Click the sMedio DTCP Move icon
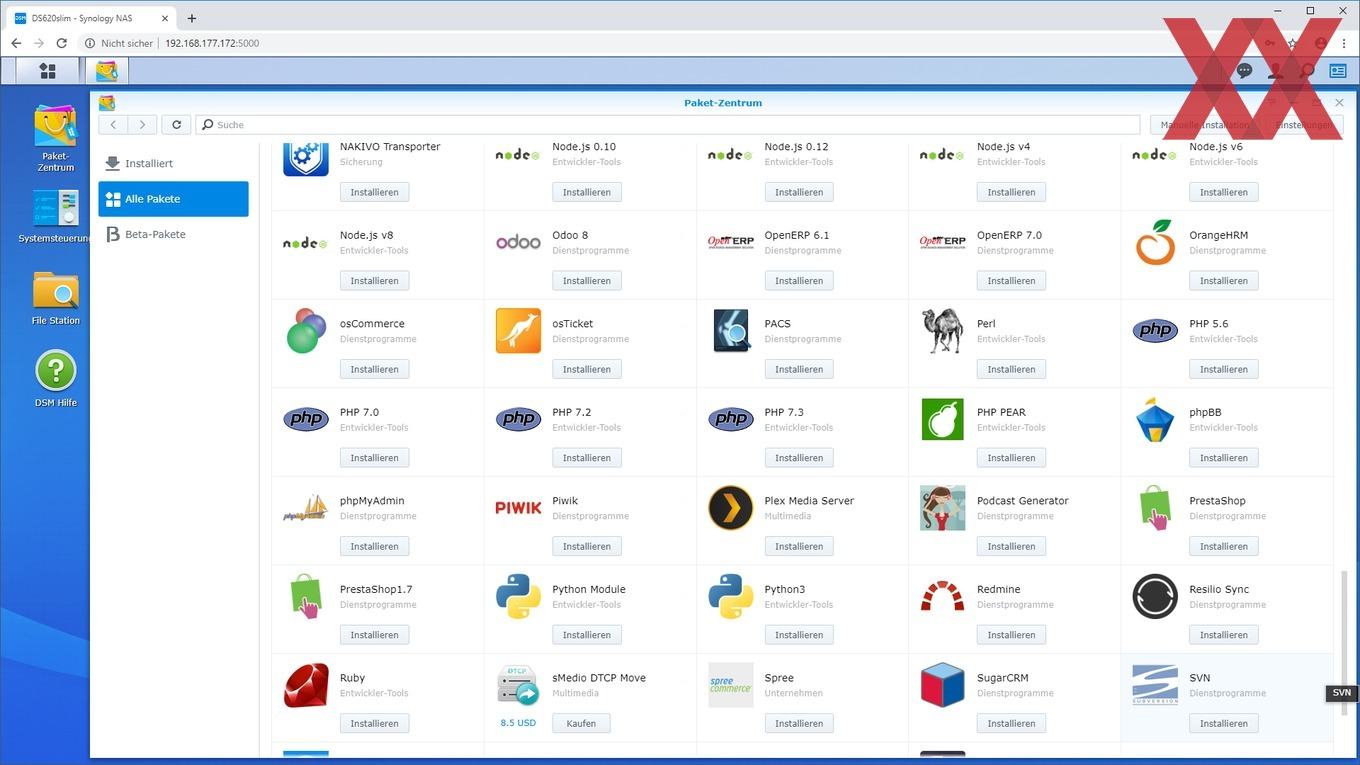This screenshot has height=765, width=1360. 518,685
